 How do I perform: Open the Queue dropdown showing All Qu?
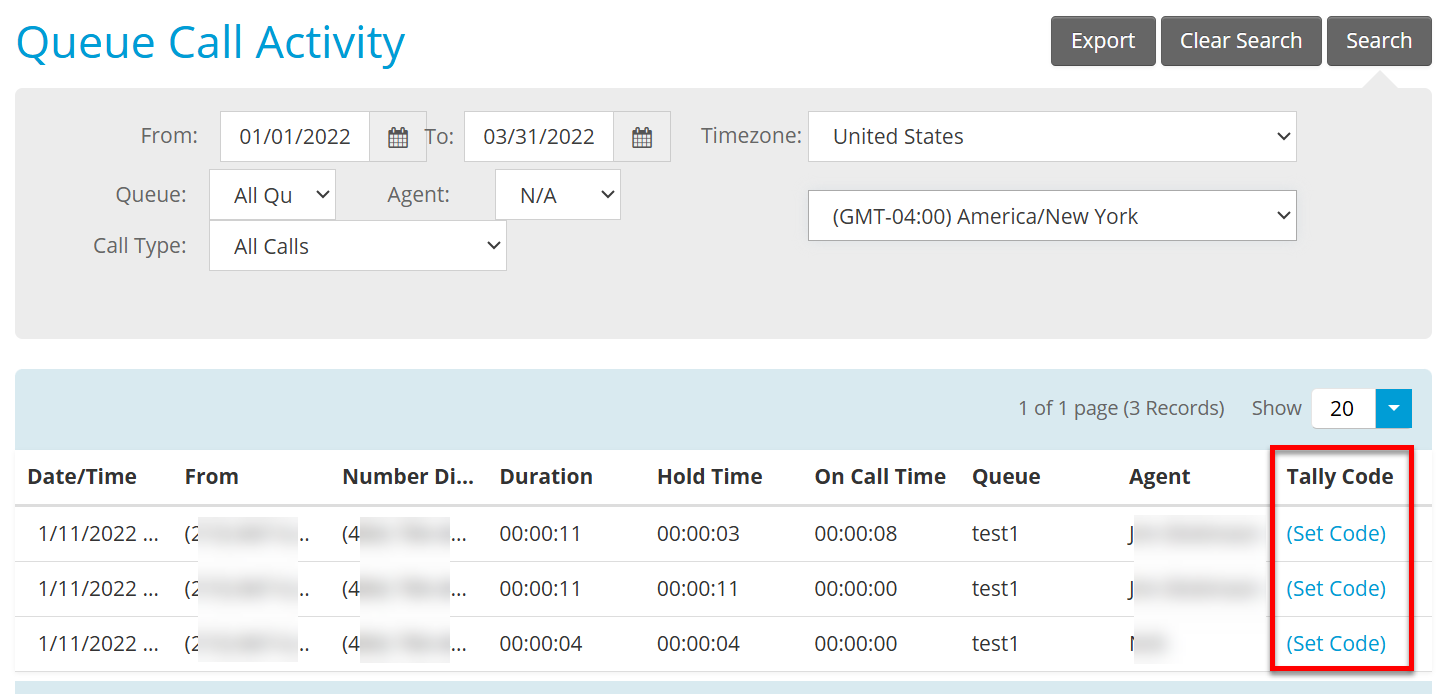272,195
